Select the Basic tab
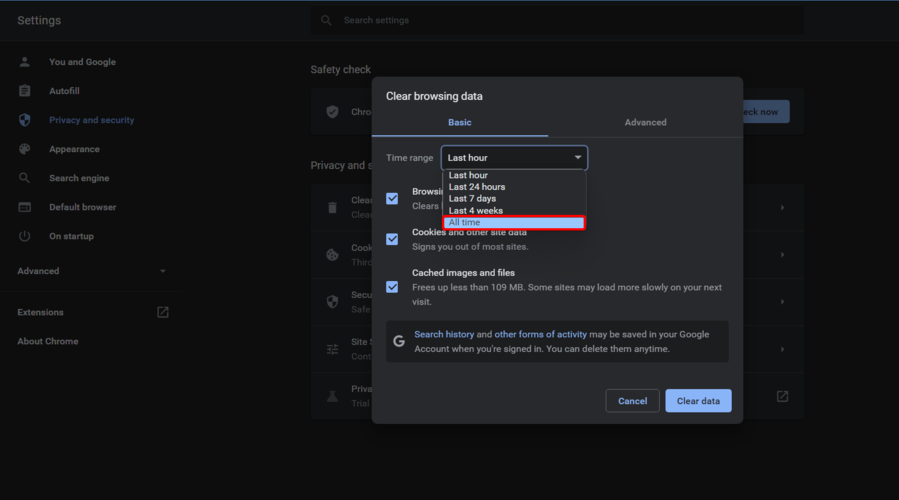 point(459,122)
